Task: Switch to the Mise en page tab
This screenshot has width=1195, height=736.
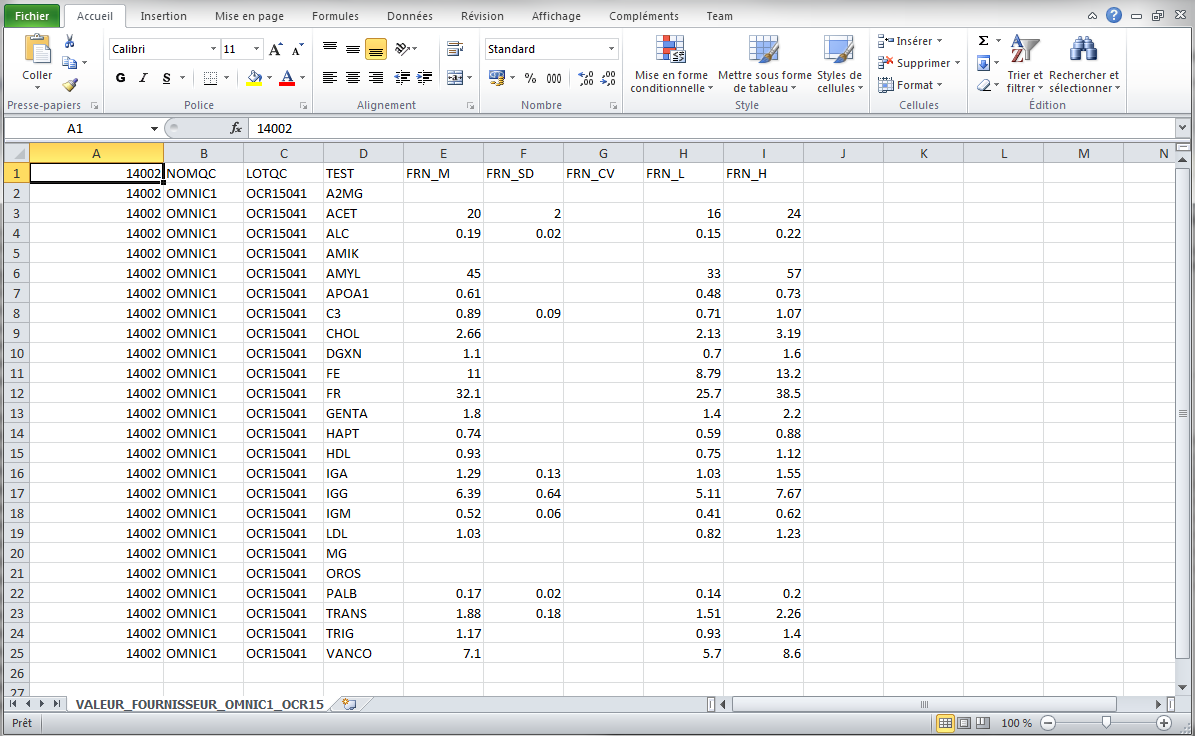Action: [249, 16]
